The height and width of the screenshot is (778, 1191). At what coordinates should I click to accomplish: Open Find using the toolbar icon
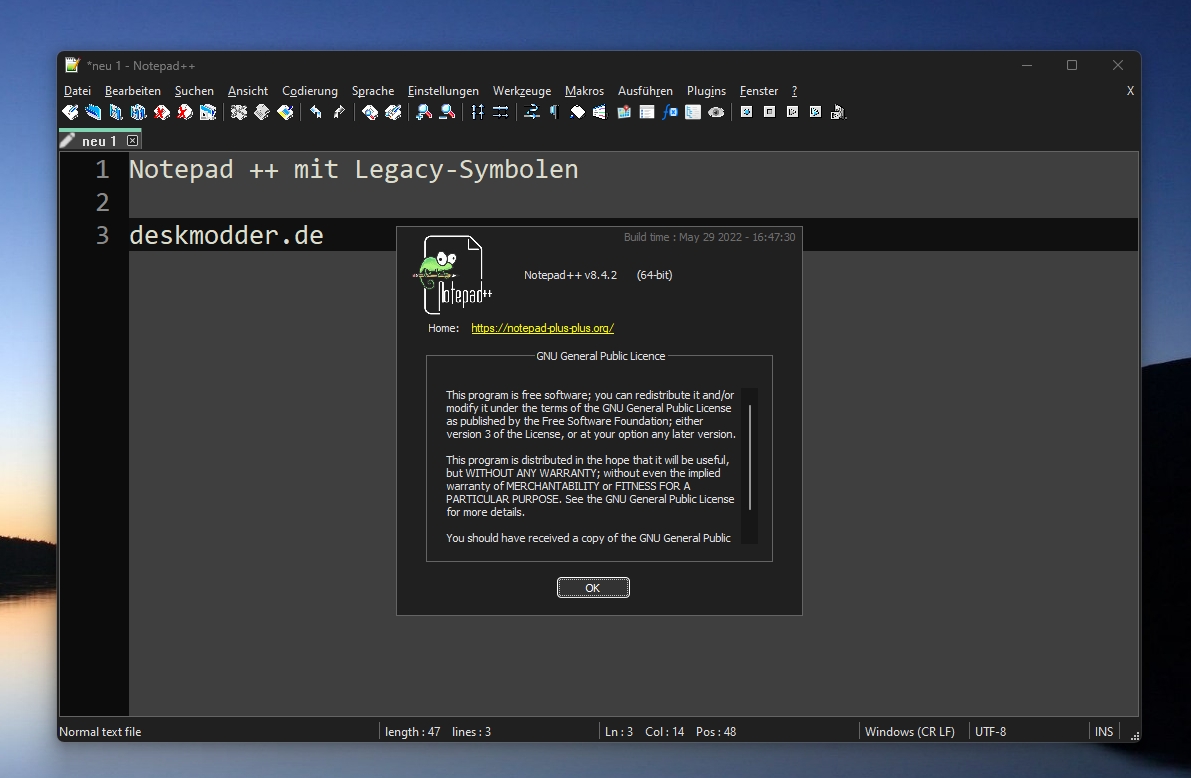coord(370,112)
